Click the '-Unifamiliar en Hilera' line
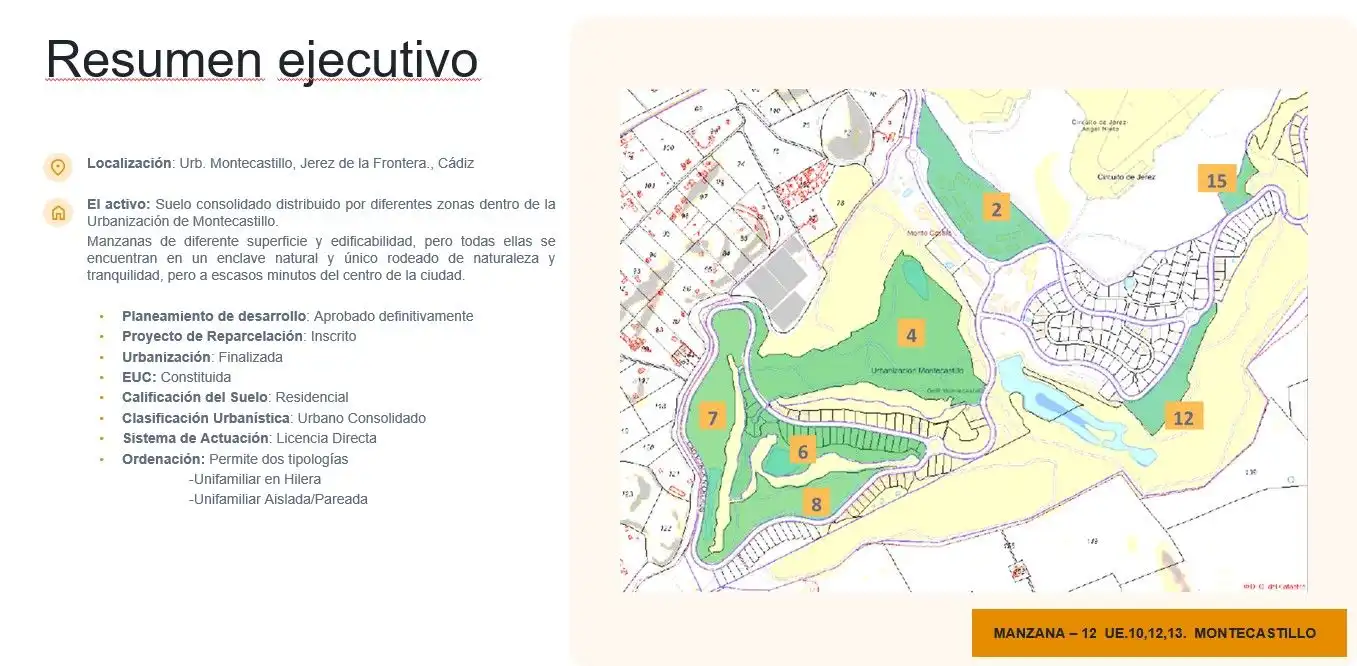This screenshot has height=666, width=1357. 255,479
